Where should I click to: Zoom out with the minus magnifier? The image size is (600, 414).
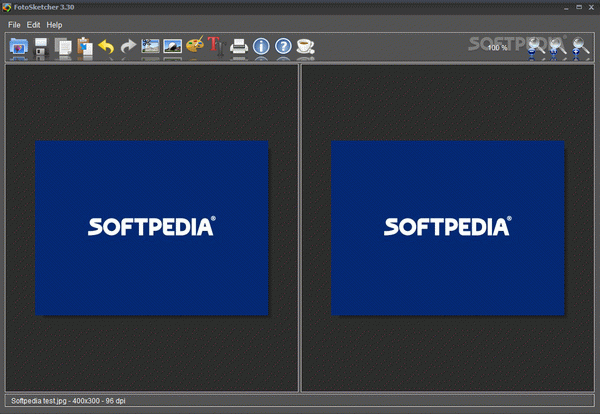coord(534,48)
